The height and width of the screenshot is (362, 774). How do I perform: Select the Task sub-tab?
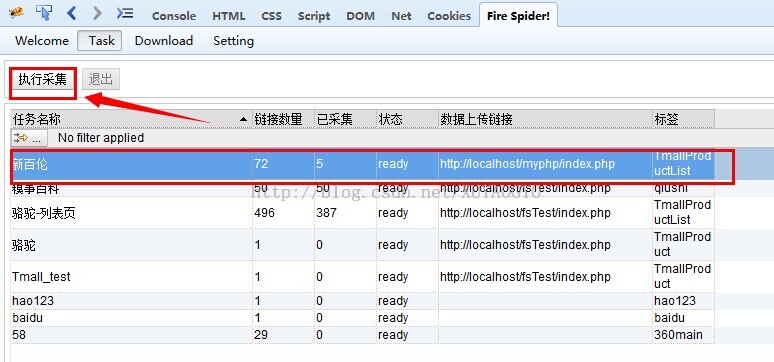100,40
